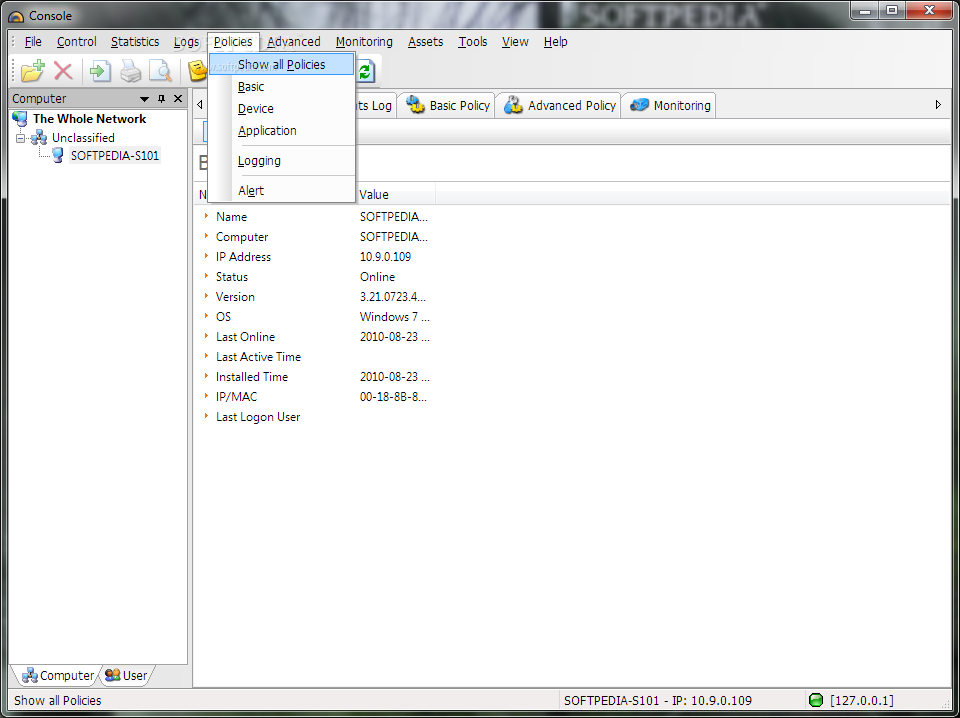Click the green refresh toolbar icon
Image resolution: width=960 pixels, height=718 pixels.
click(x=365, y=71)
